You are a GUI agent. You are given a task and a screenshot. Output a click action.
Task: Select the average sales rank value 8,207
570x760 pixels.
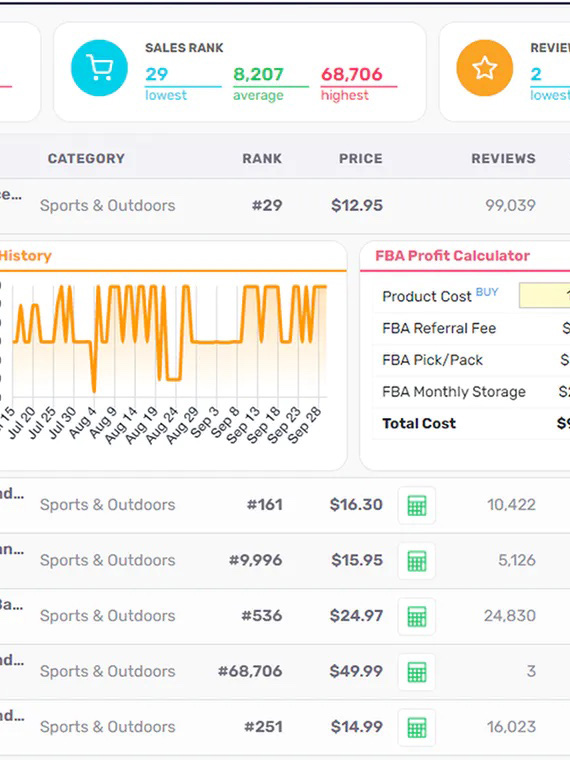[x=258, y=74]
